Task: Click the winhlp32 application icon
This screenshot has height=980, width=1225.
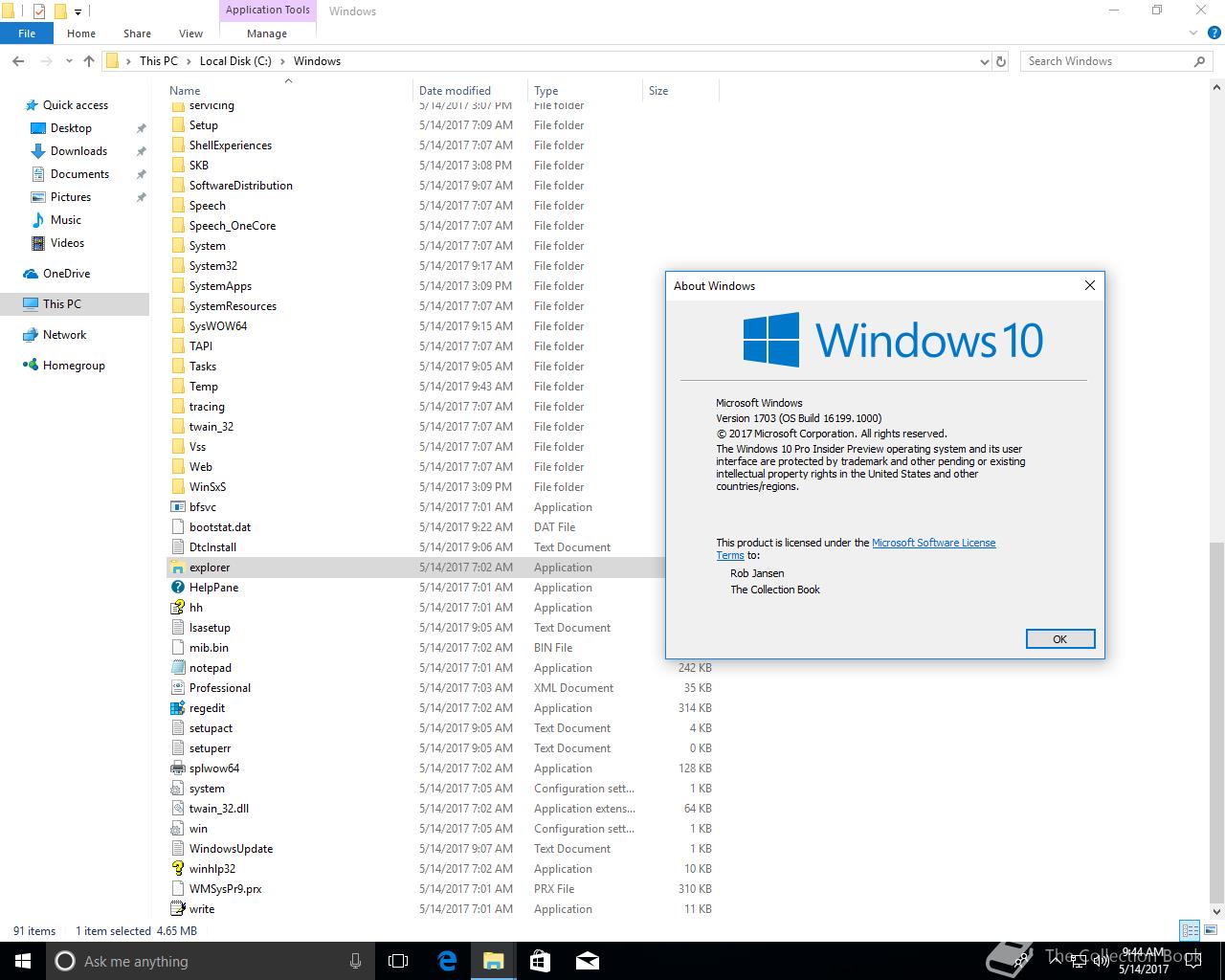Action: (177, 869)
